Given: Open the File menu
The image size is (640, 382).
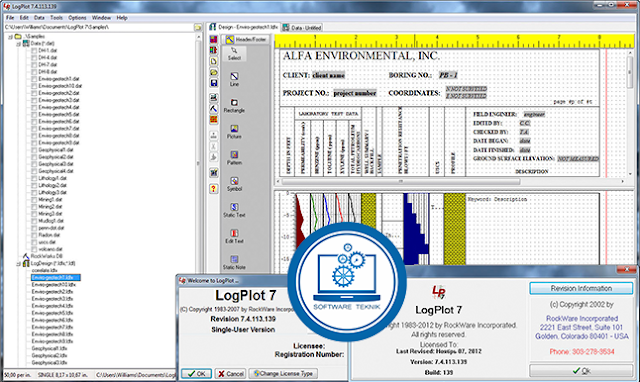Looking at the screenshot, I should [10, 18].
